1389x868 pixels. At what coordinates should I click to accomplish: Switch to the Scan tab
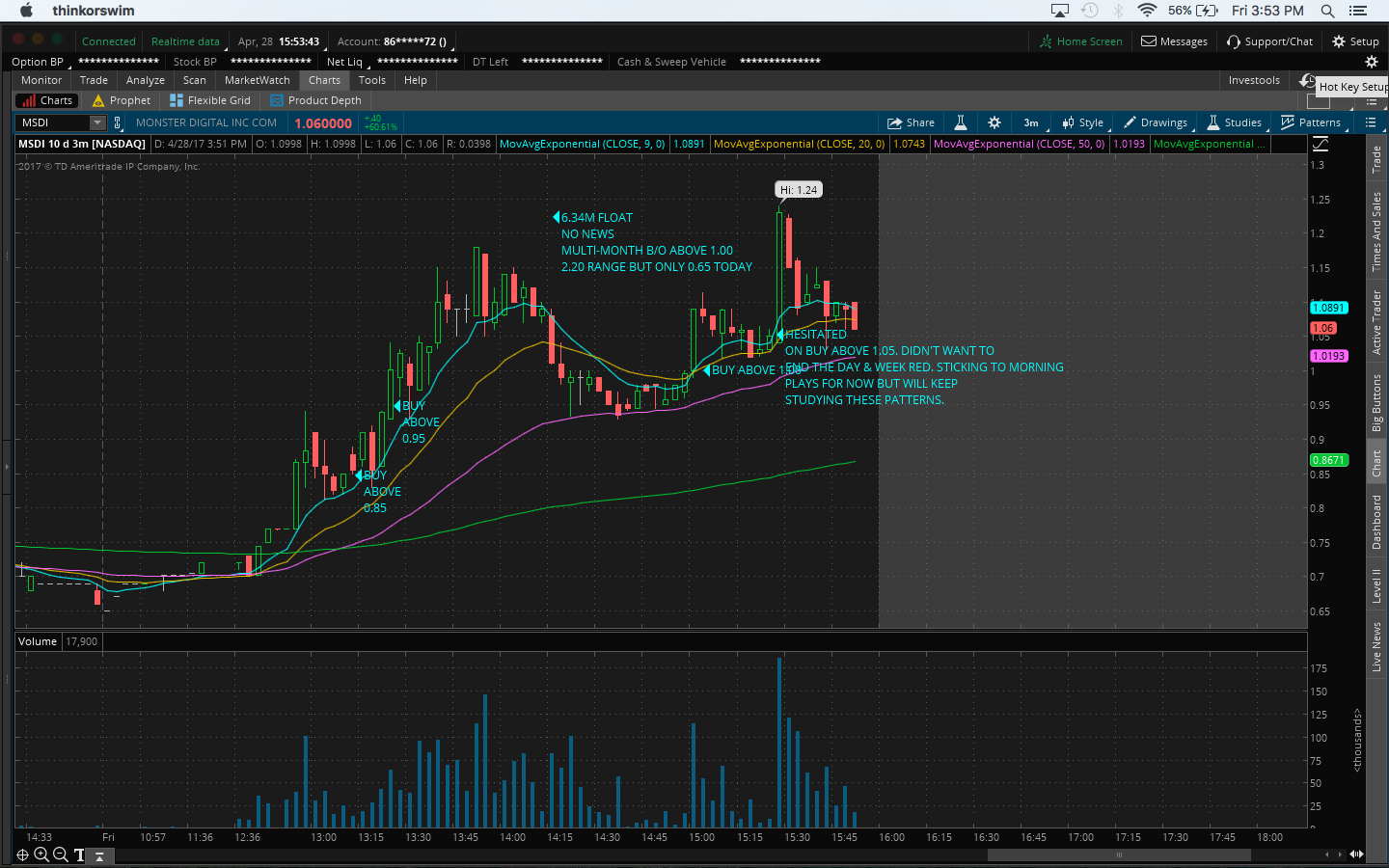click(195, 80)
